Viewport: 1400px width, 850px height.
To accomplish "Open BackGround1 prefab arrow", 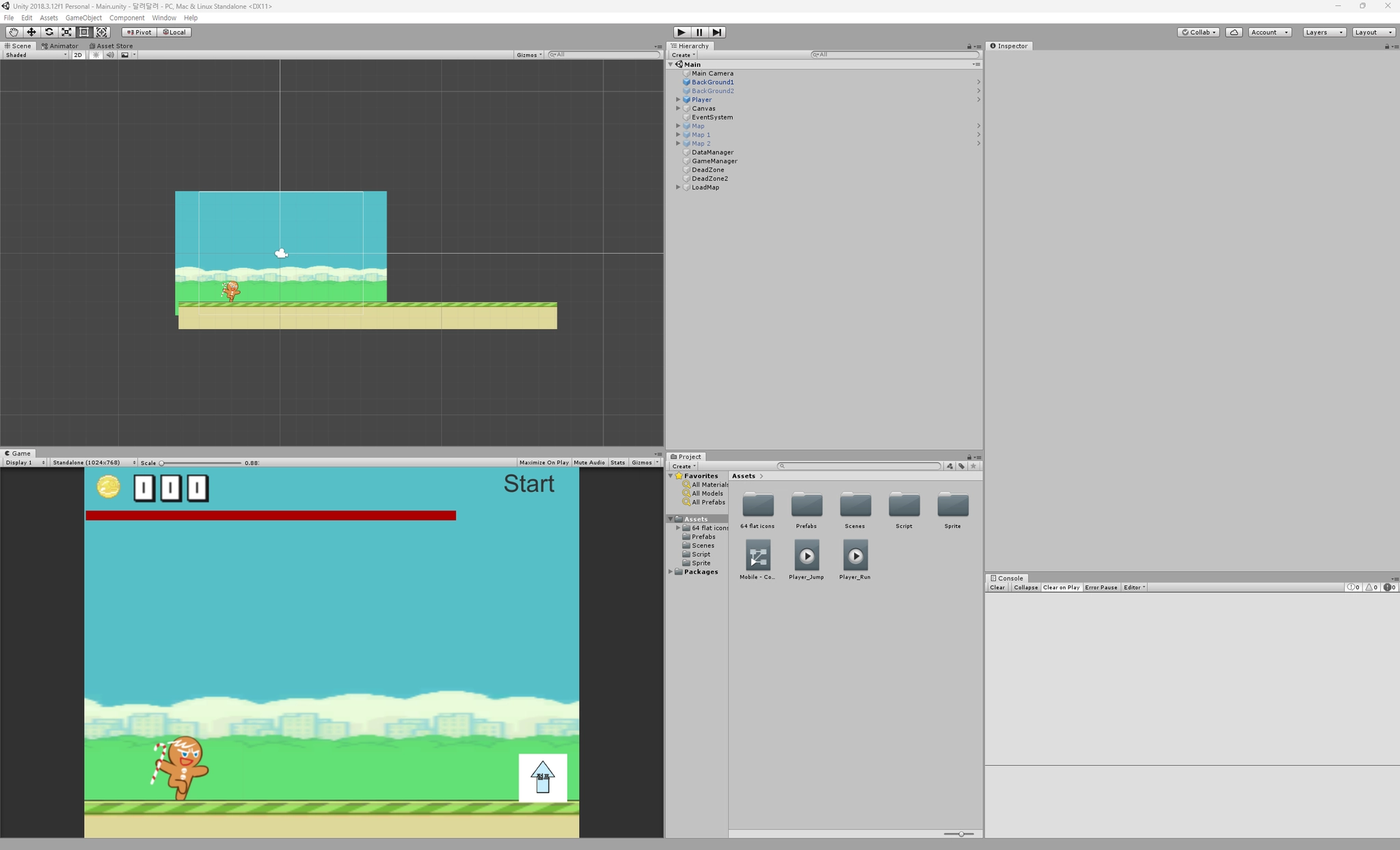I will click(978, 82).
